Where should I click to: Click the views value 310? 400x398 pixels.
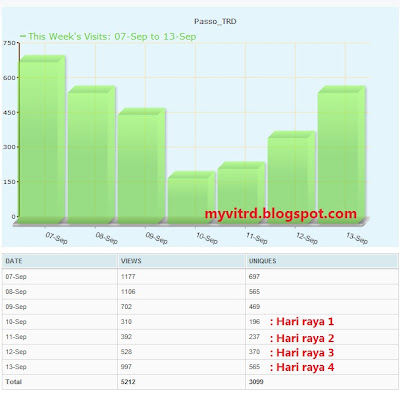coord(126,322)
